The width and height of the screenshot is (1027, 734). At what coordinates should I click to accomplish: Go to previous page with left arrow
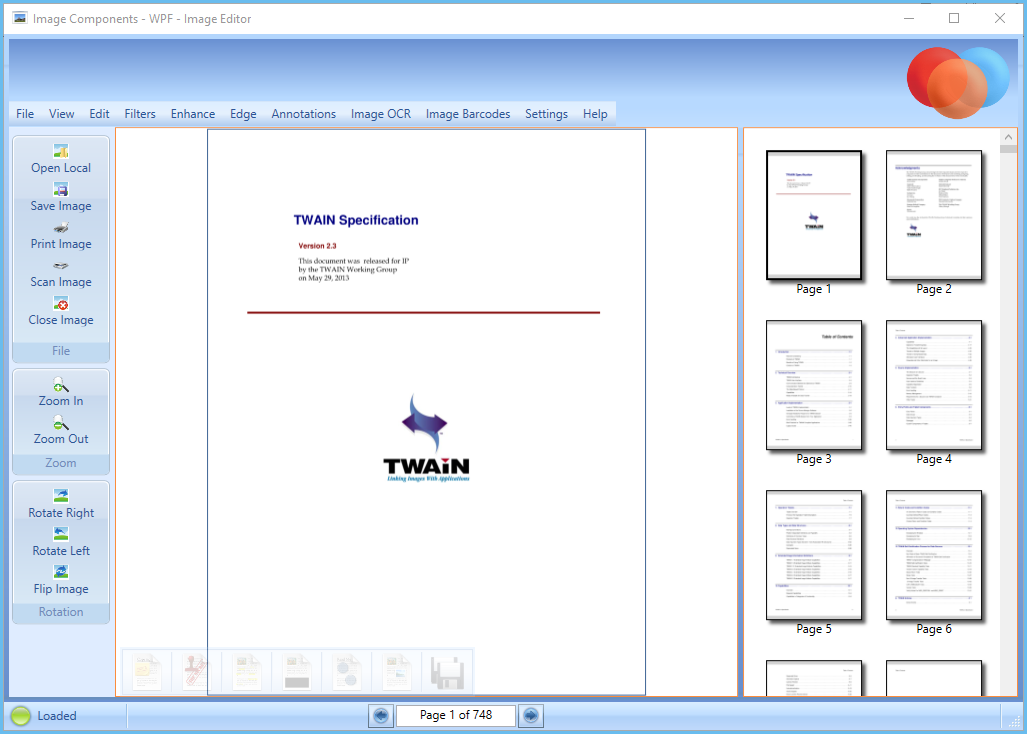coord(381,716)
